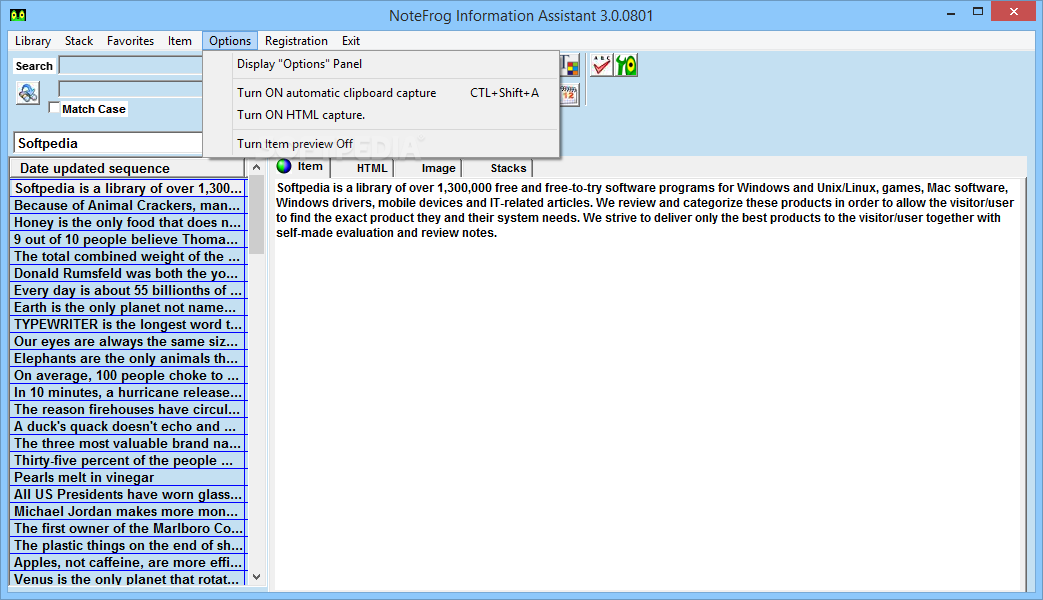Screen dimensions: 1043x600
Task: Minimize the NoteFrog window
Action: tap(951, 12)
